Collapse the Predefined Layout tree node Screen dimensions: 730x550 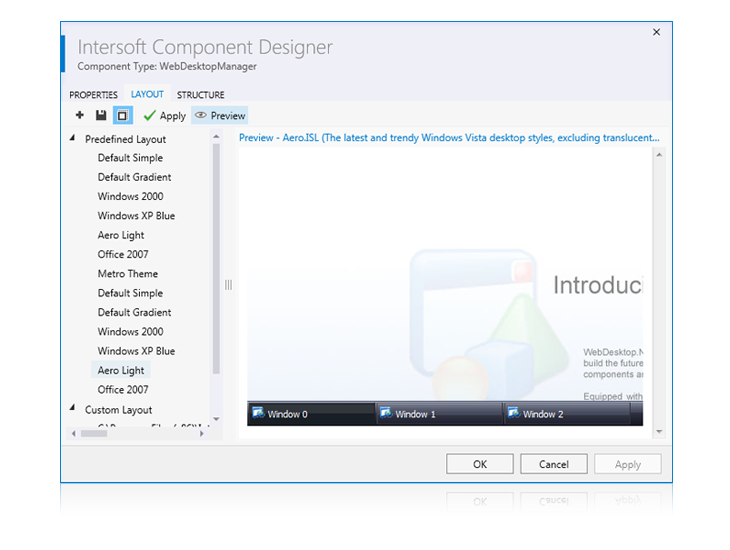point(72,139)
